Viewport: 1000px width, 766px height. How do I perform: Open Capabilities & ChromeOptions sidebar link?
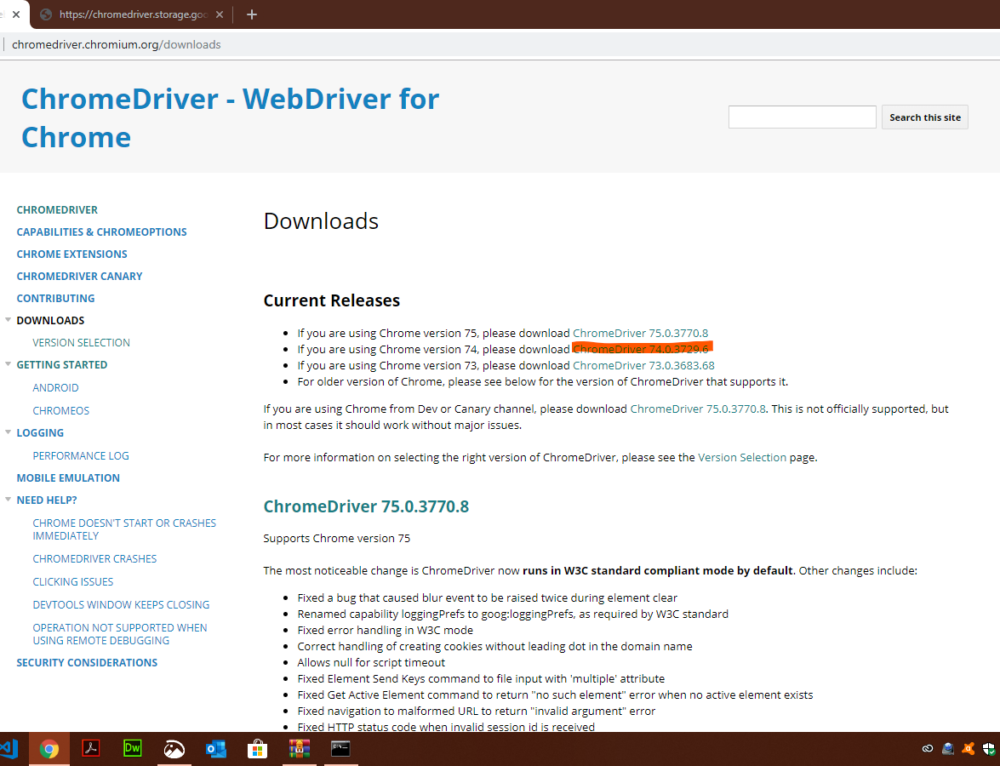pos(101,232)
